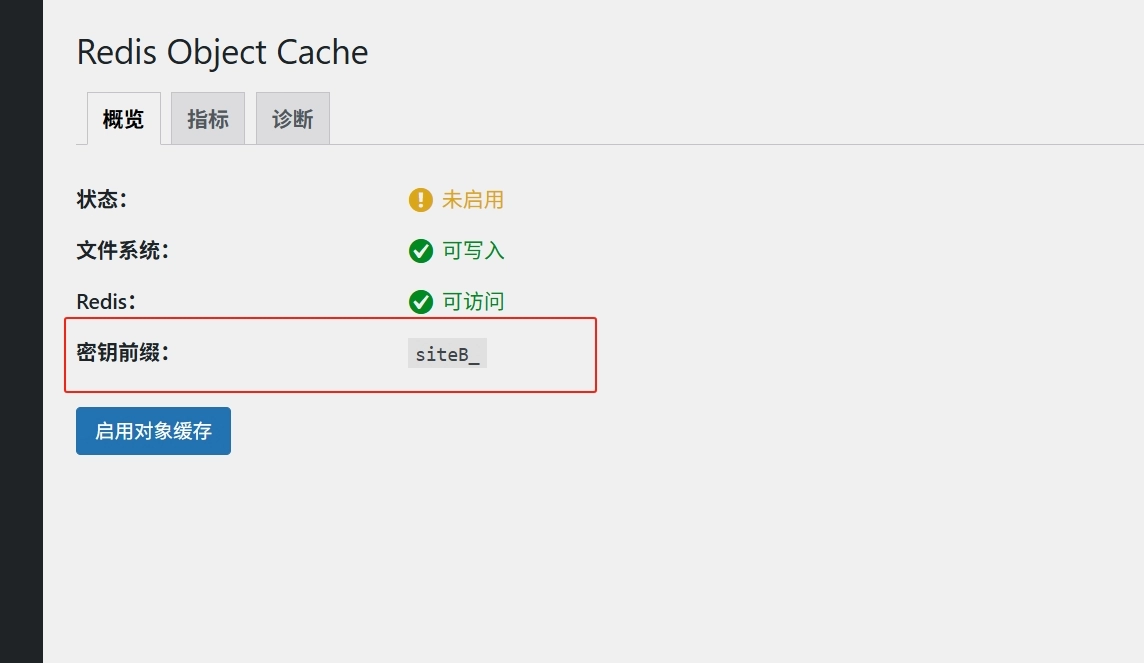Click the empty space inside the red box right of siteB_

pyautogui.click(x=540, y=354)
